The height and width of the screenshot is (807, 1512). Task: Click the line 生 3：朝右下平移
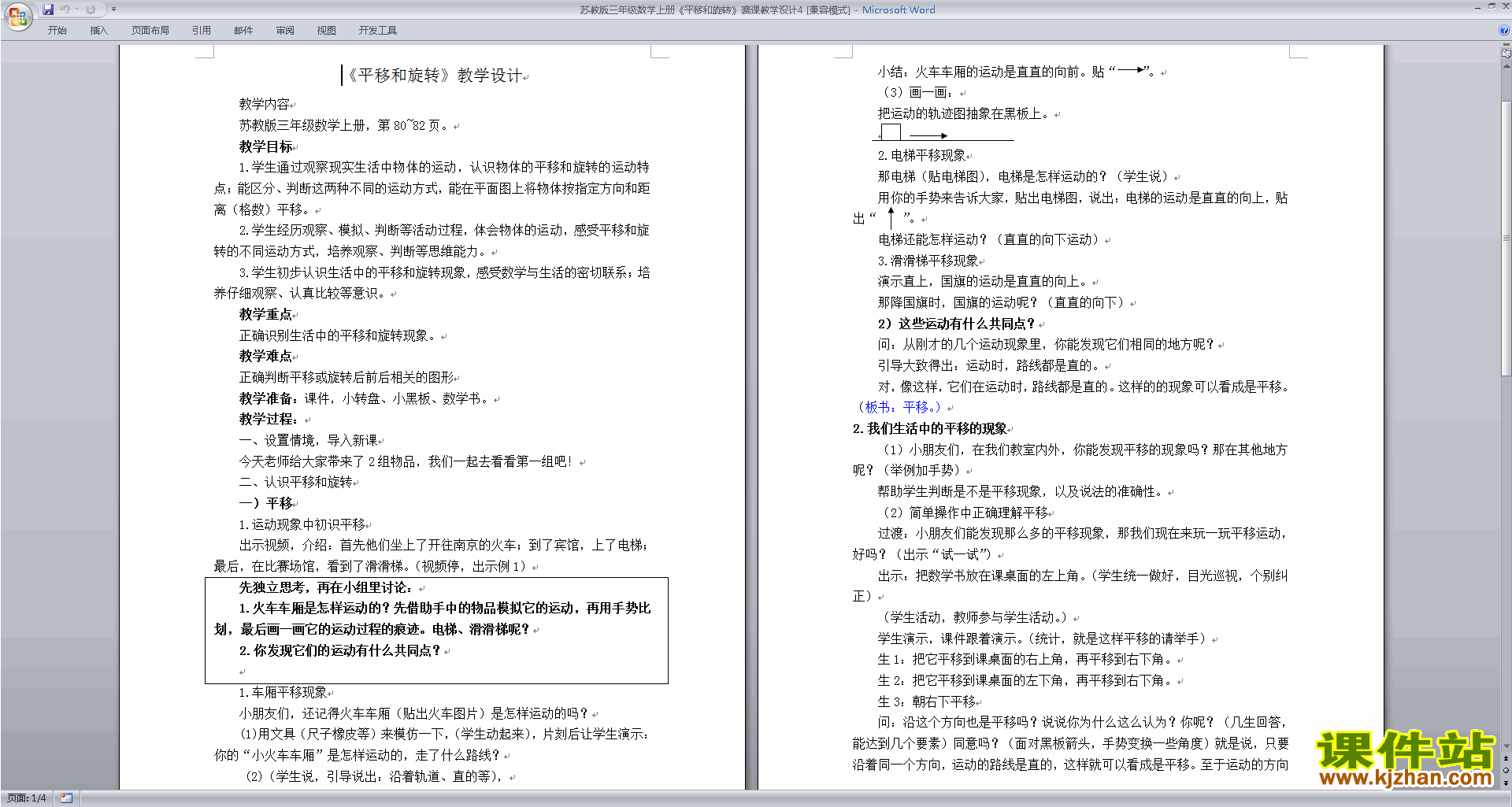tap(927, 701)
